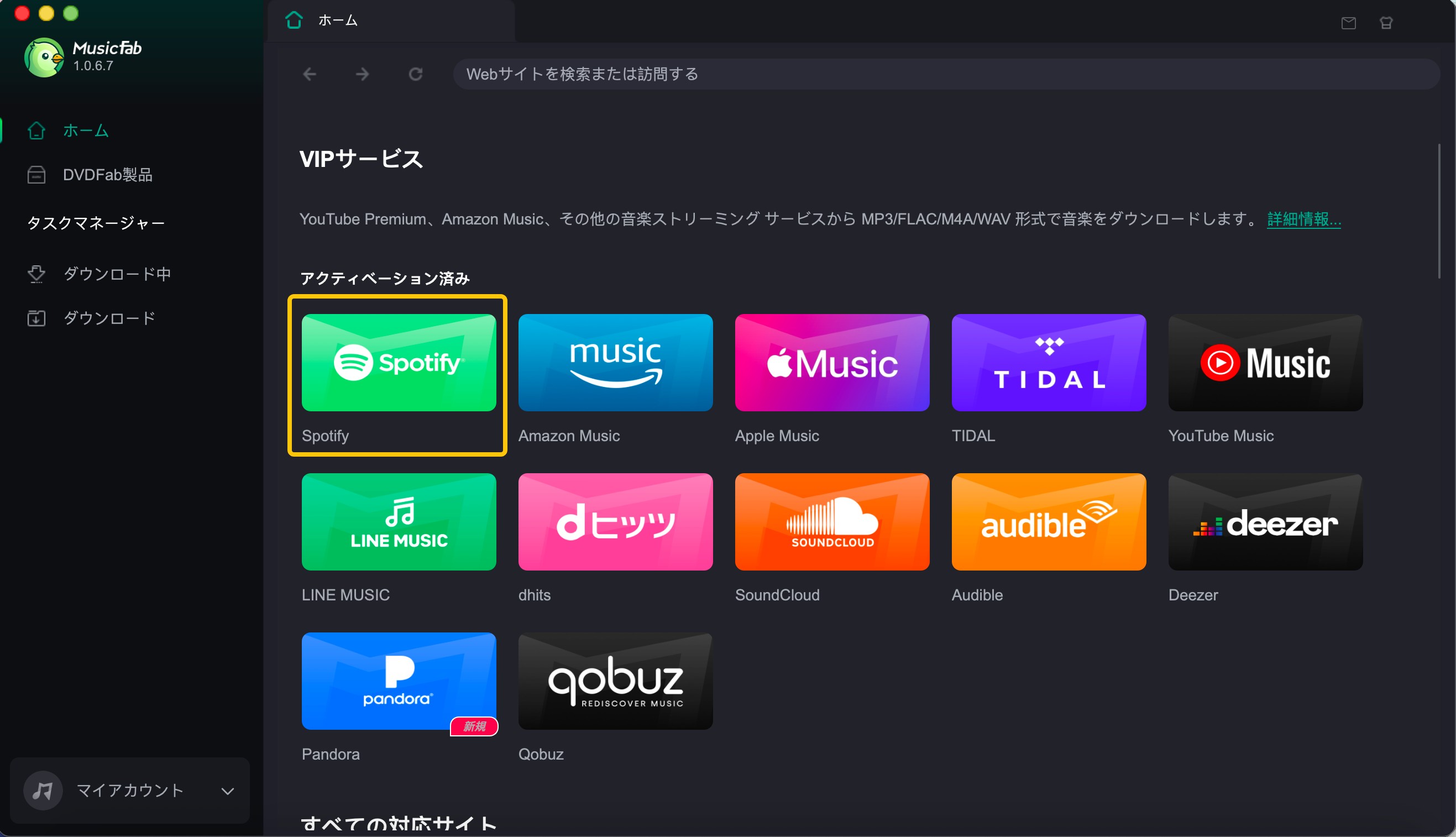This screenshot has height=837, width=1456.
Task: Open the Audible service tile
Action: [1049, 521]
